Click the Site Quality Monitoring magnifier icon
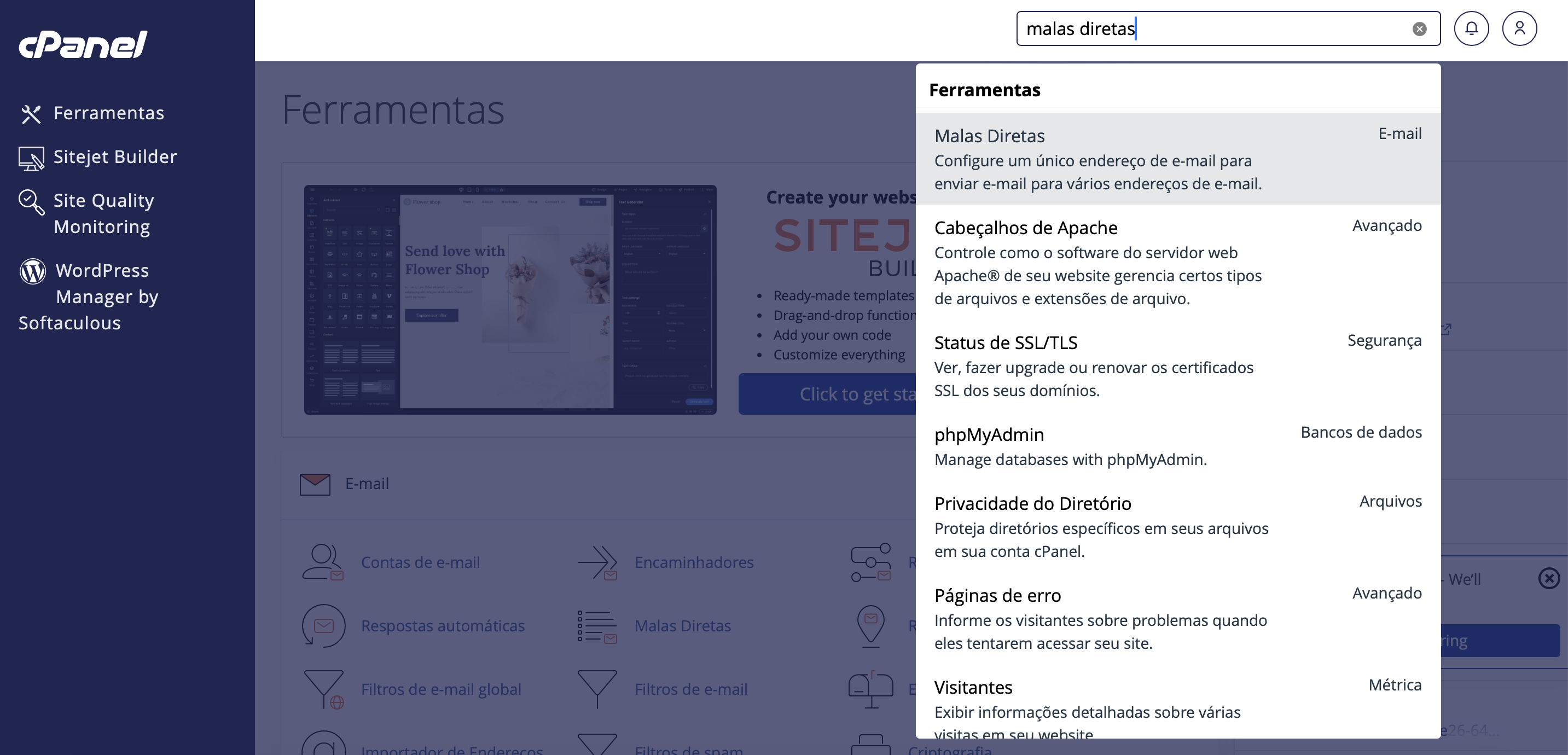 31,202
